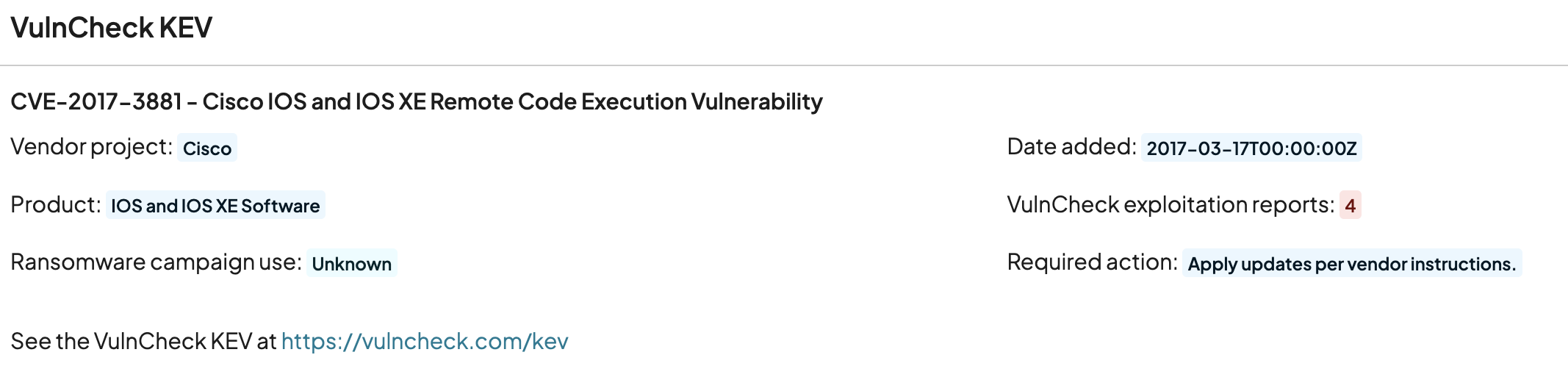This screenshot has height=366, width=1568.
Task: Click the "Required action:" label
Action: (1092, 262)
